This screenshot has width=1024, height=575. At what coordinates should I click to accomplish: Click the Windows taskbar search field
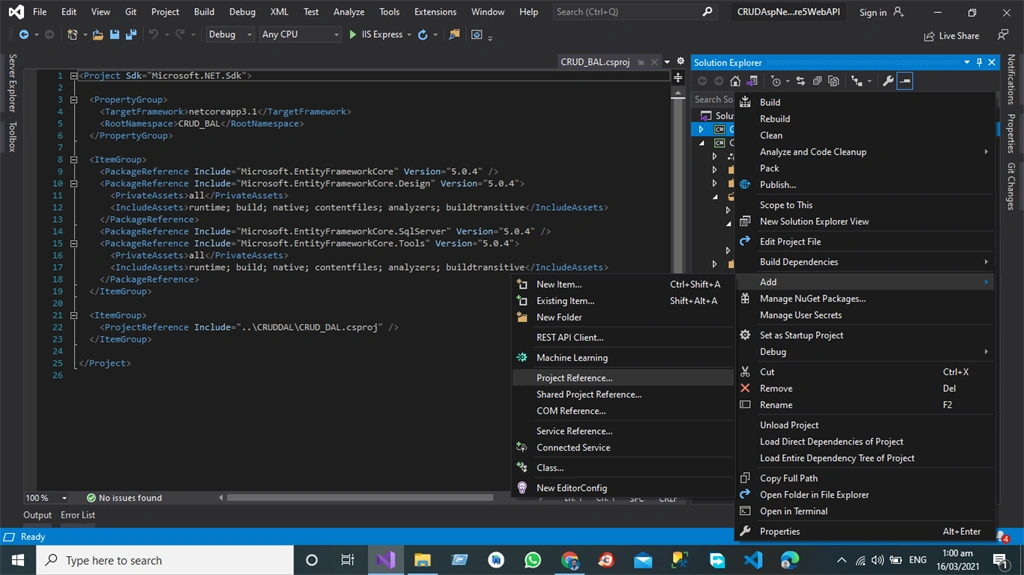[x=165, y=560]
